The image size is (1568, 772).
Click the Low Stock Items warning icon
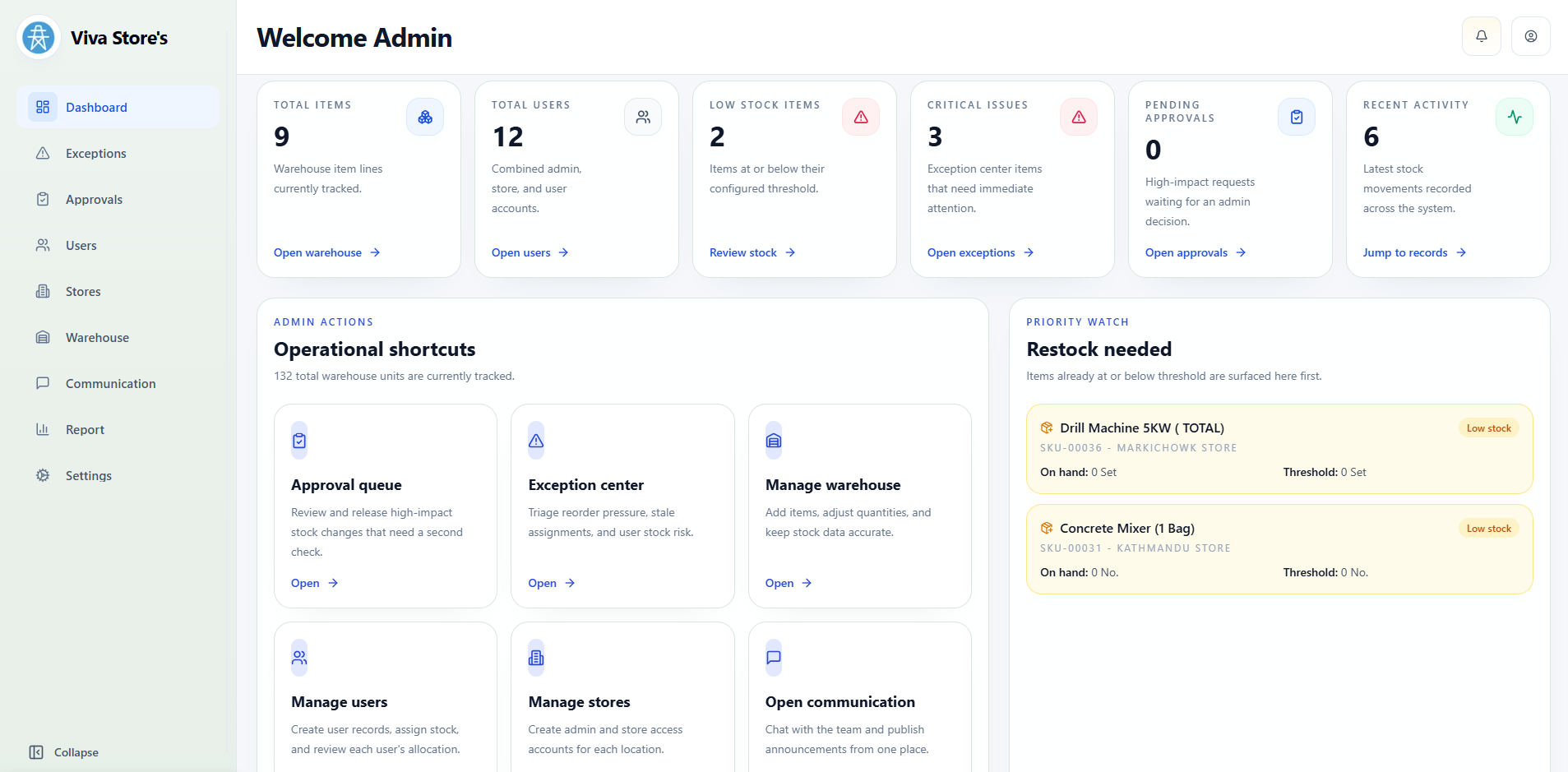pyautogui.click(x=861, y=117)
